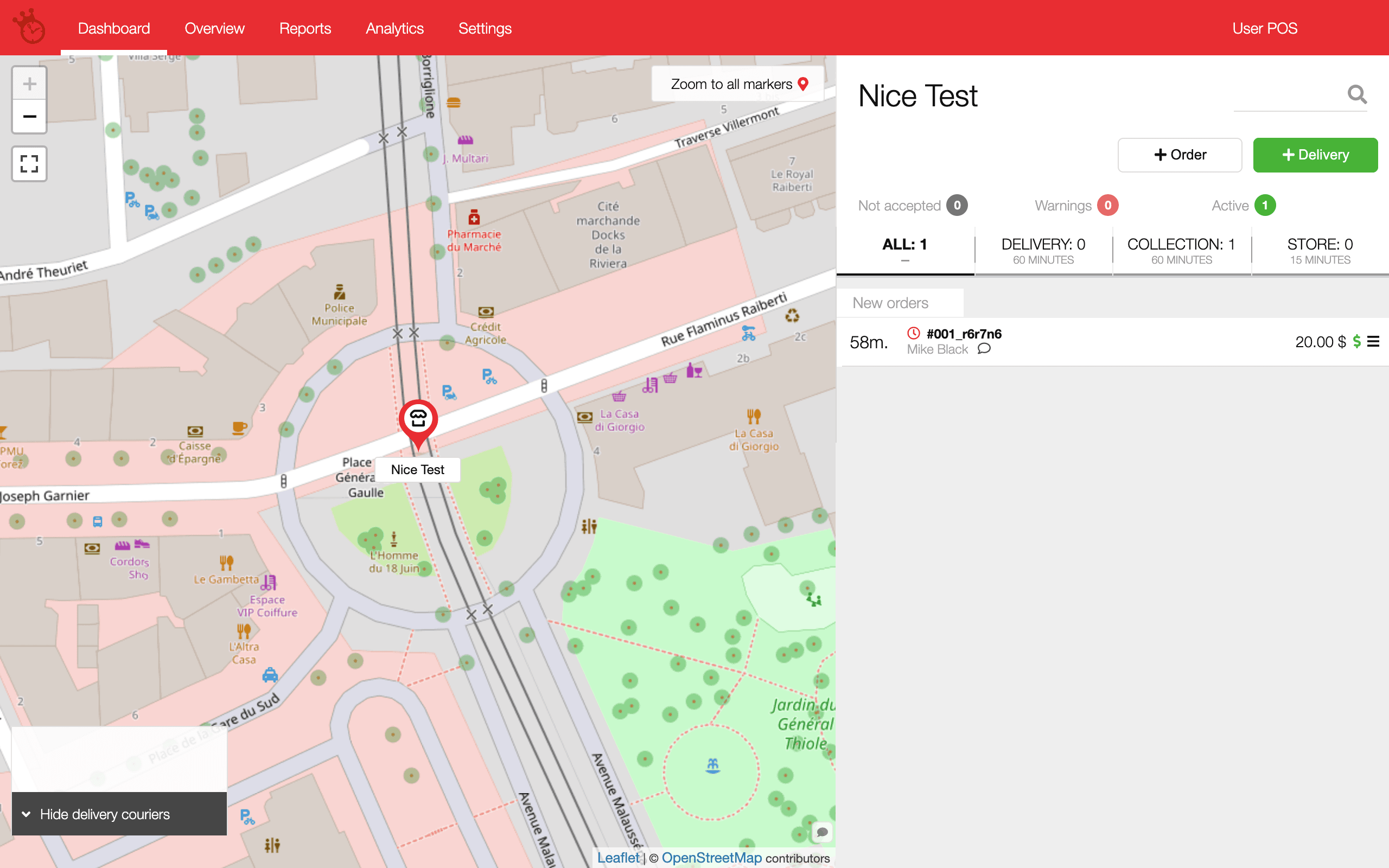Select the STORE: 0 tab
Image resolution: width=1389 pixels, height=868 pixels.
pos(1320,251)
